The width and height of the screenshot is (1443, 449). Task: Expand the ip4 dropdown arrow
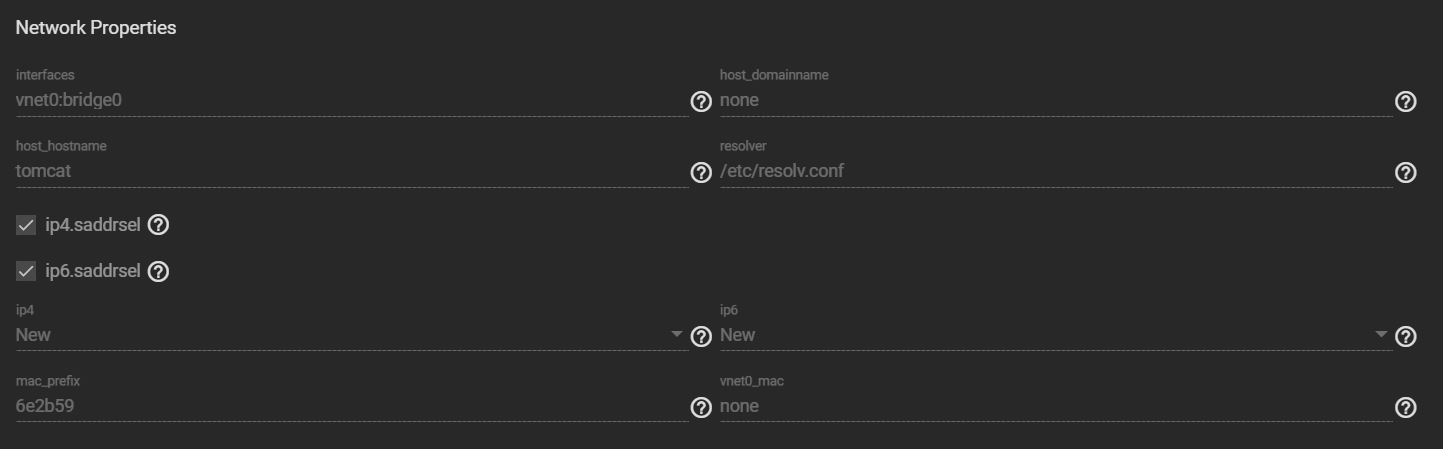(677, 334)
